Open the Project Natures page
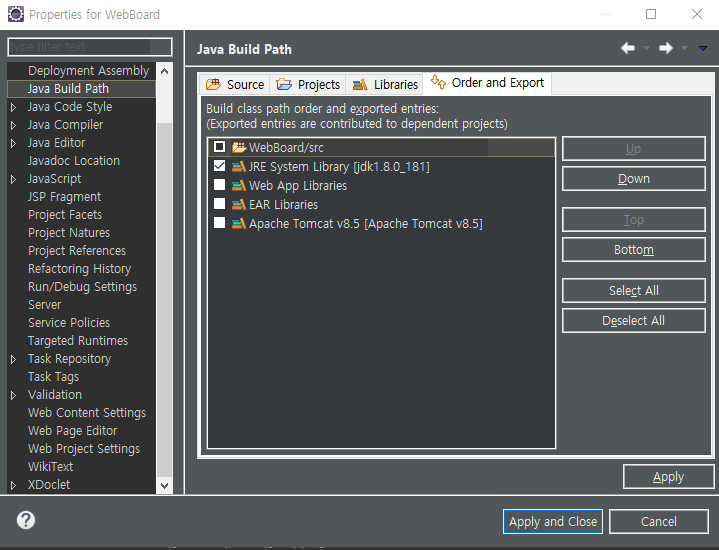The image size is (719, 550). tap(69, 233)
